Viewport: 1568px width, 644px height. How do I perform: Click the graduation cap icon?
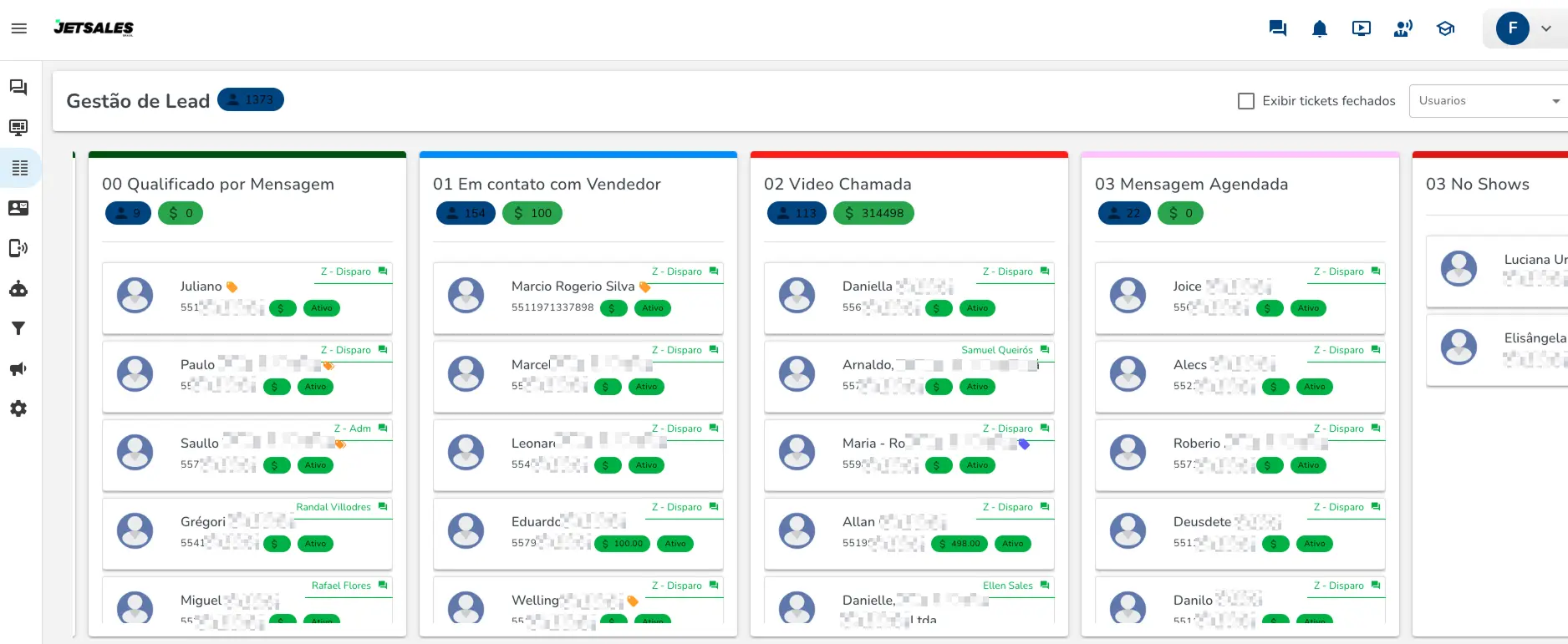(1445, 28)
